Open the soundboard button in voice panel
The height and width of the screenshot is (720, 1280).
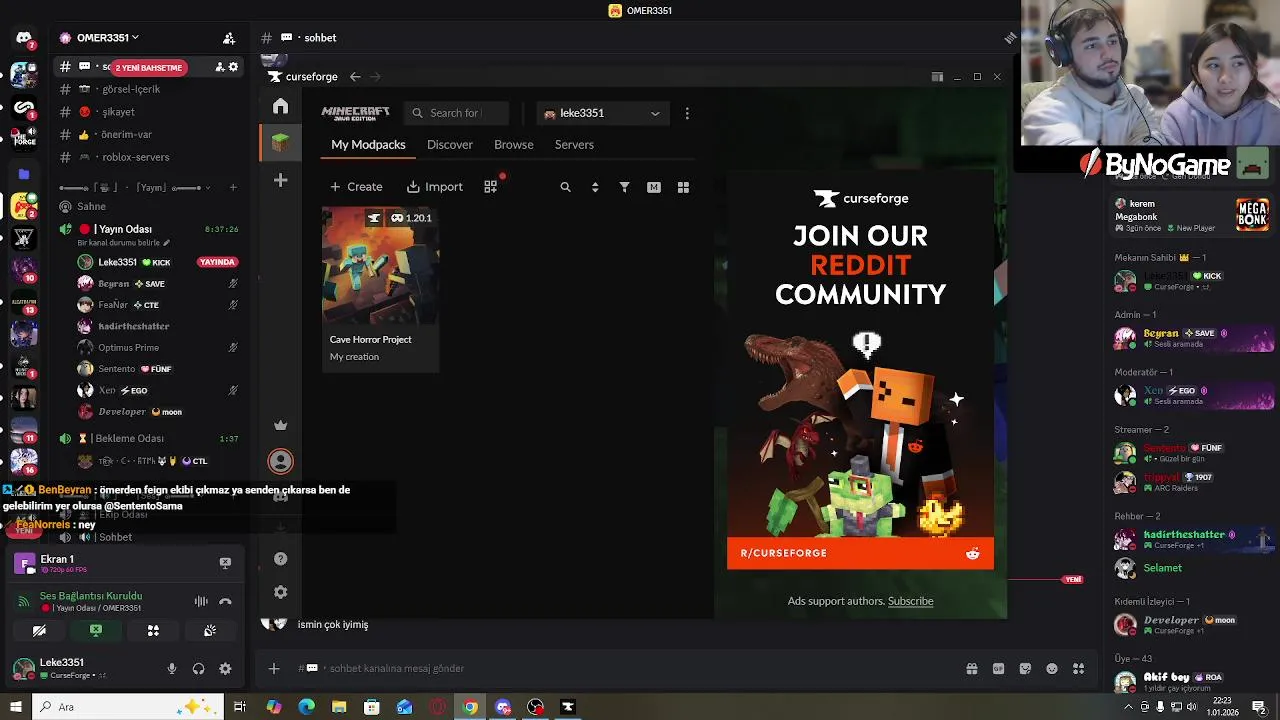210,631
